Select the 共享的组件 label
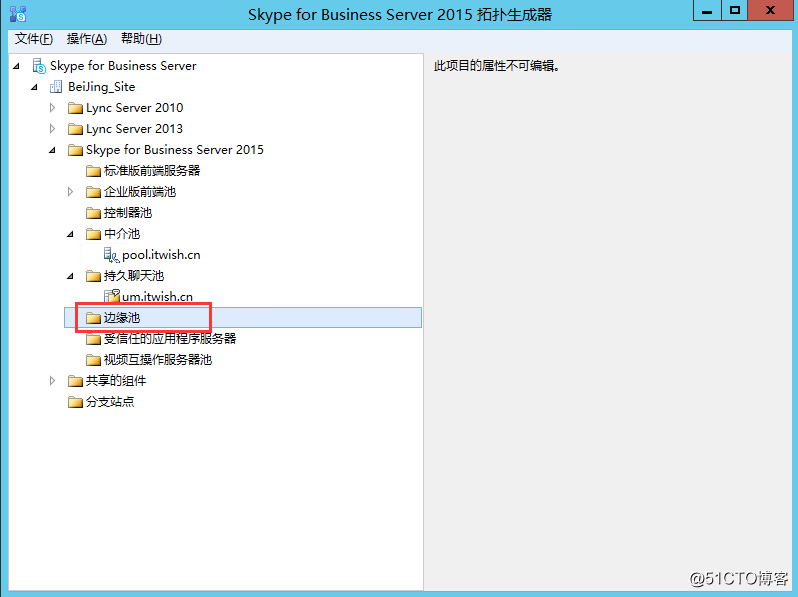The image size is (798, 597). pyautogui.click(x=116, y=381)
